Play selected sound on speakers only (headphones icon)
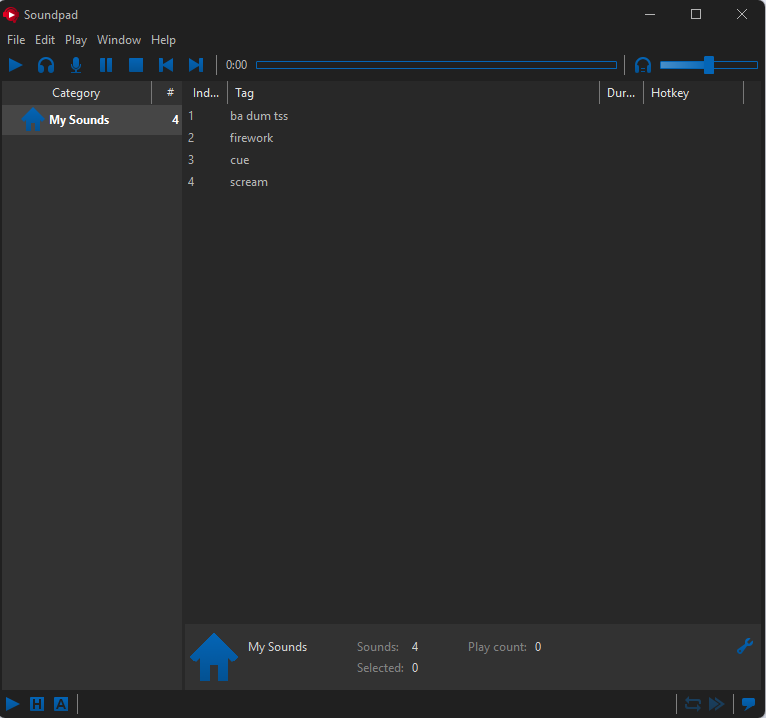 tap(46, 65)
